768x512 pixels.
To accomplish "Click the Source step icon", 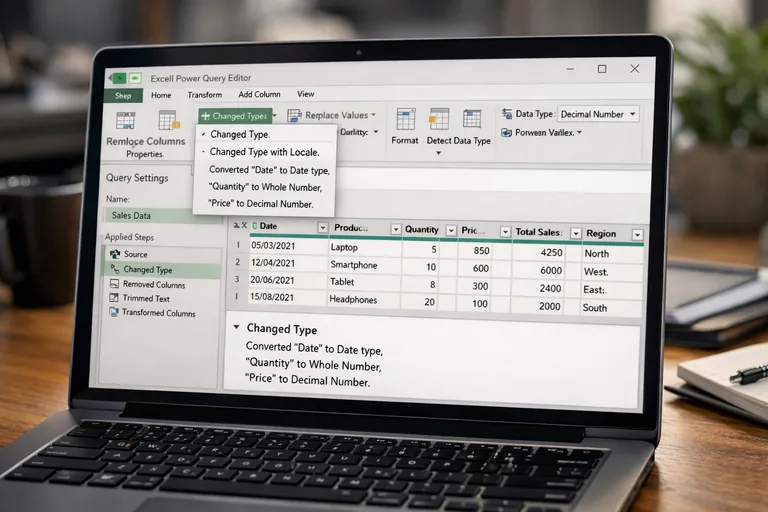I will tap(115, 254).
